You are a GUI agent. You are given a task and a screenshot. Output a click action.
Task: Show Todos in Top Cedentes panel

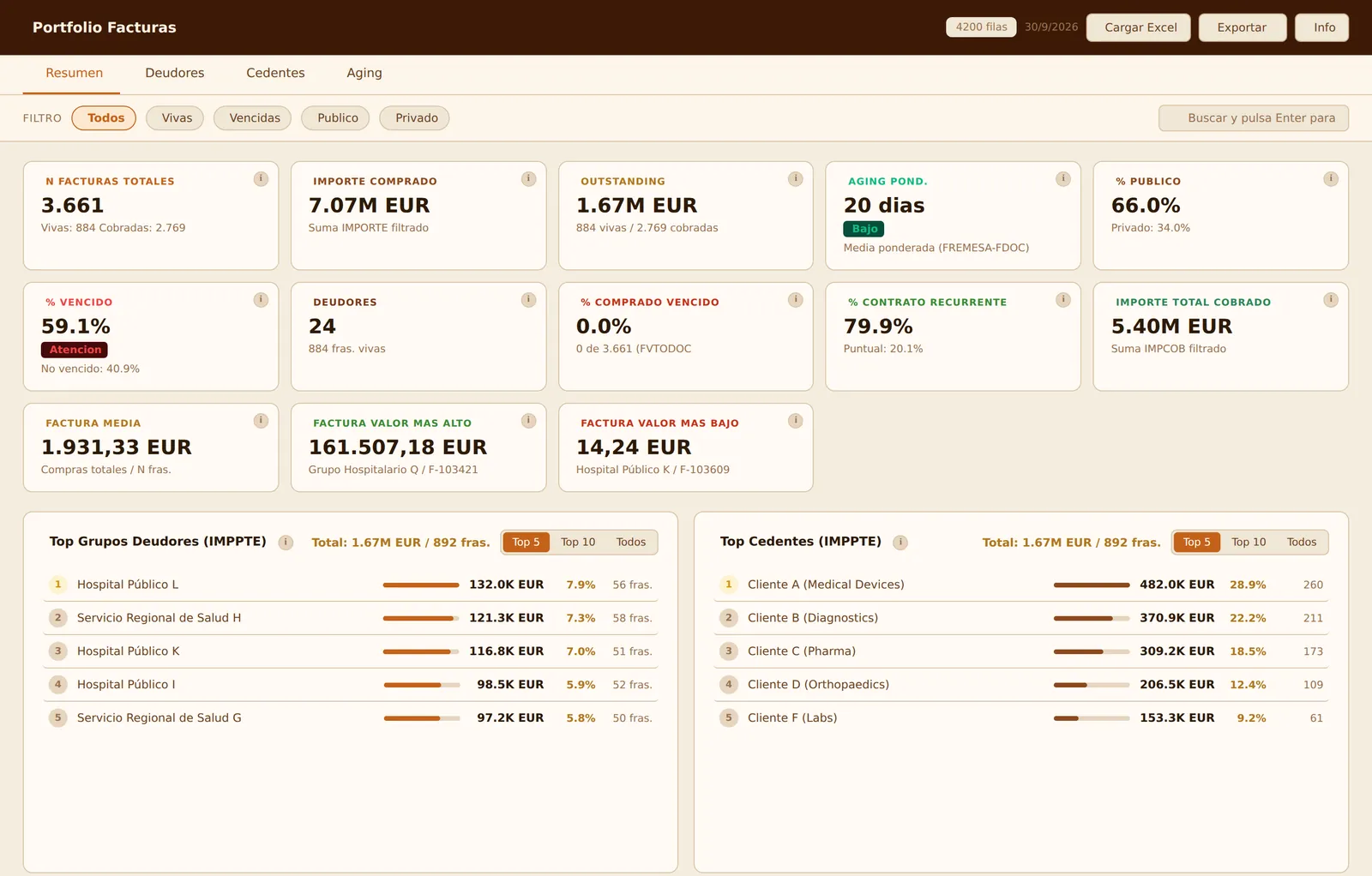coord(1302,543)
